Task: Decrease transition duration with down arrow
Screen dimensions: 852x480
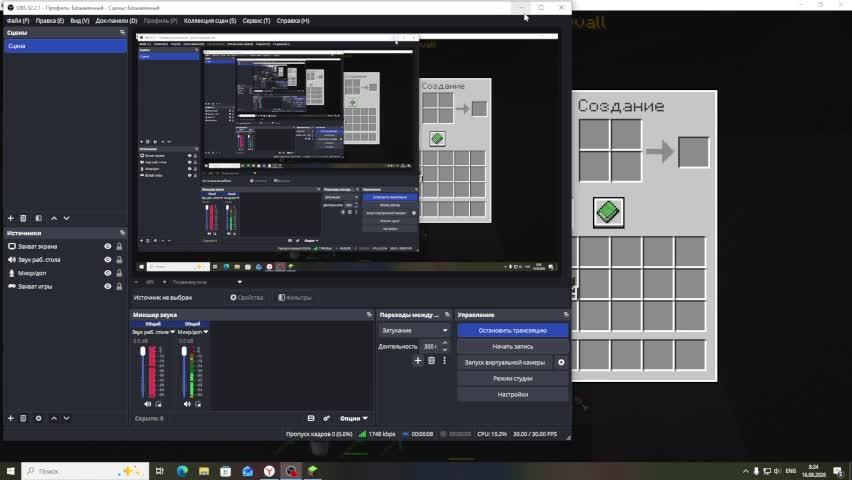Action: click(x=445, y=349)
